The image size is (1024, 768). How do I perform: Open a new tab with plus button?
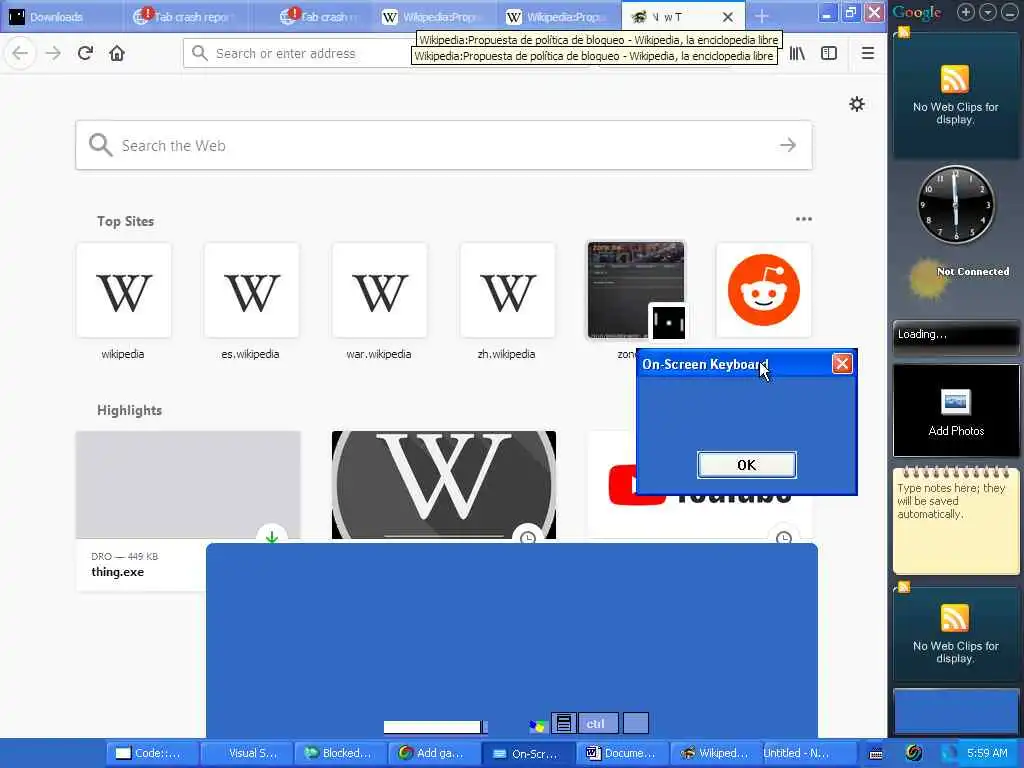761,16
